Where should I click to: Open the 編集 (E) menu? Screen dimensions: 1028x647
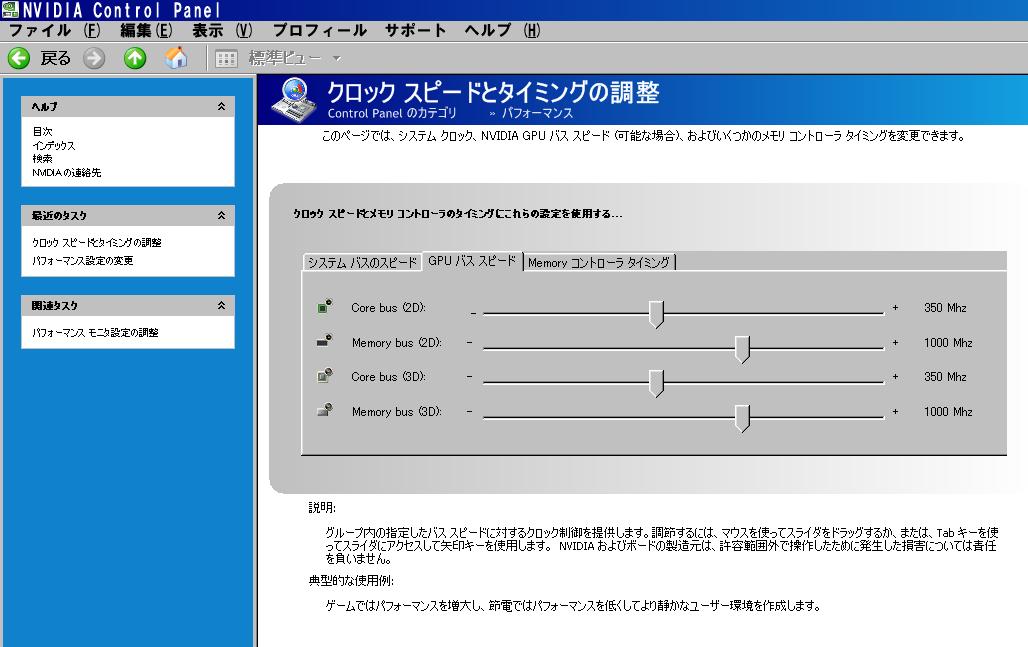(x=146, y=30)
